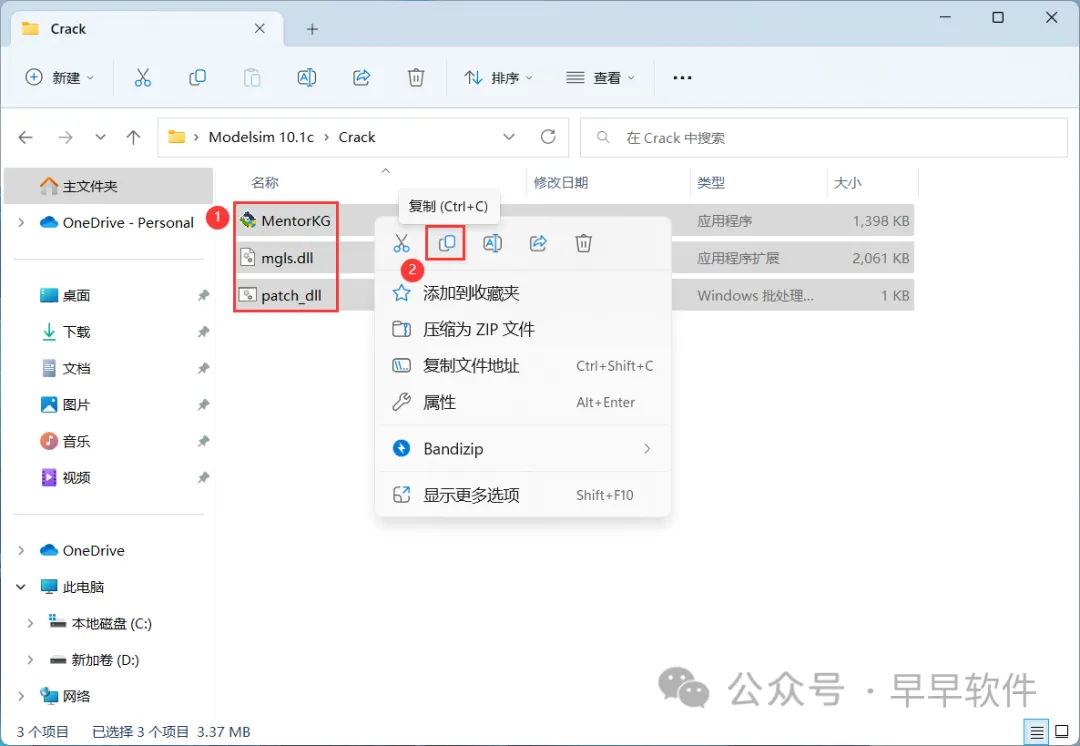Click the Copy icon in the top toolbar
Screen dimensions: 1080x746
click(197, 78)
